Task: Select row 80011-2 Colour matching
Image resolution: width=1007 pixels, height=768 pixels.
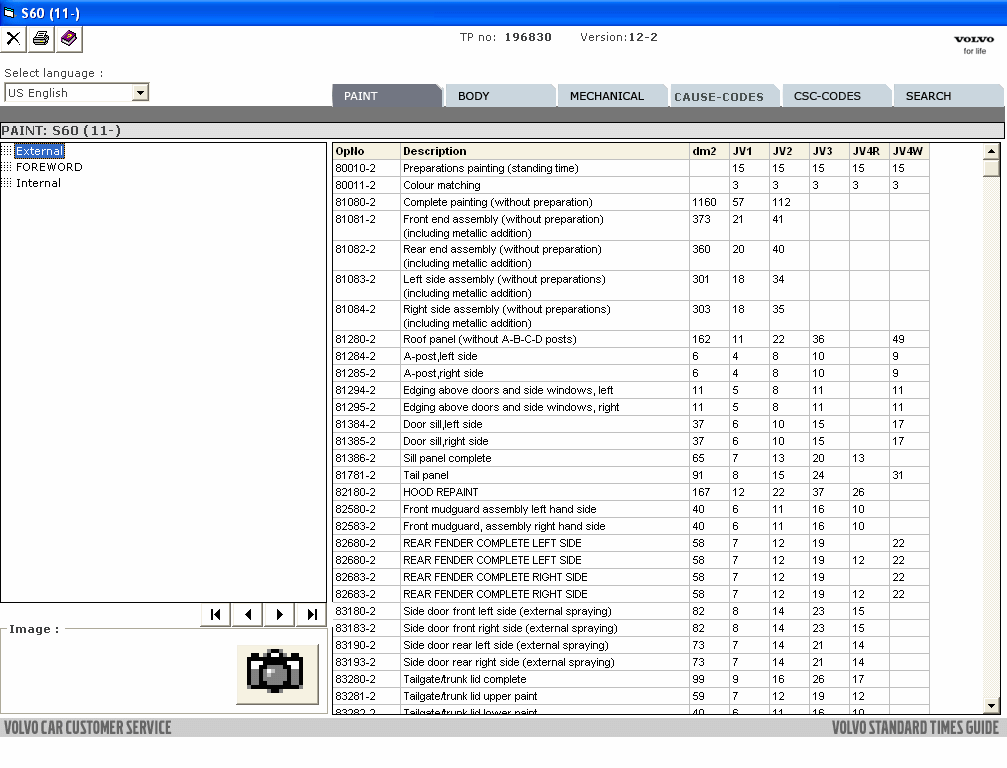Action: click(500, 185)
